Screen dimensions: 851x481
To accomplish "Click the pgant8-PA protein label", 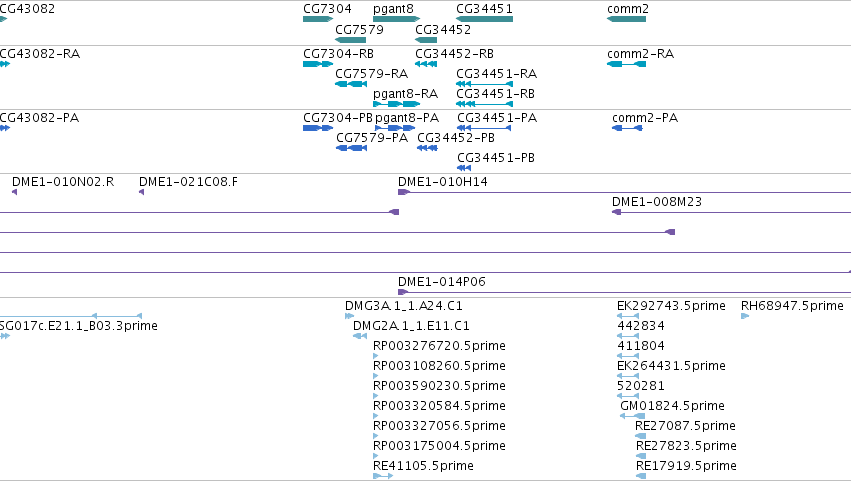I will (x=407, y=118).
